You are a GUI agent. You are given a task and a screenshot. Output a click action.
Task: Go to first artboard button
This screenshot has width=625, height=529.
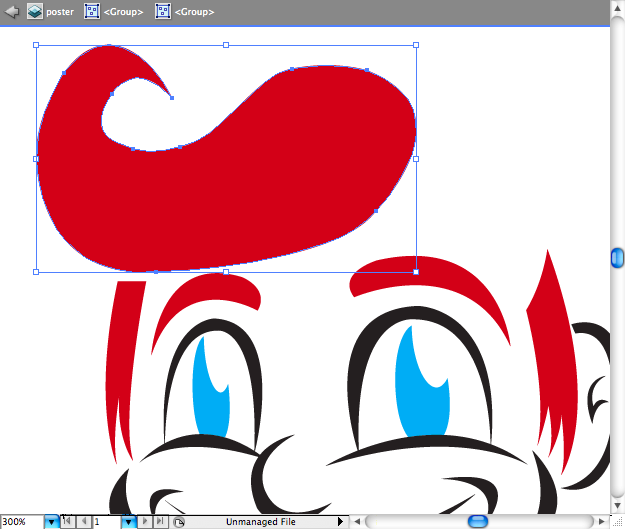tap(67, 521)
